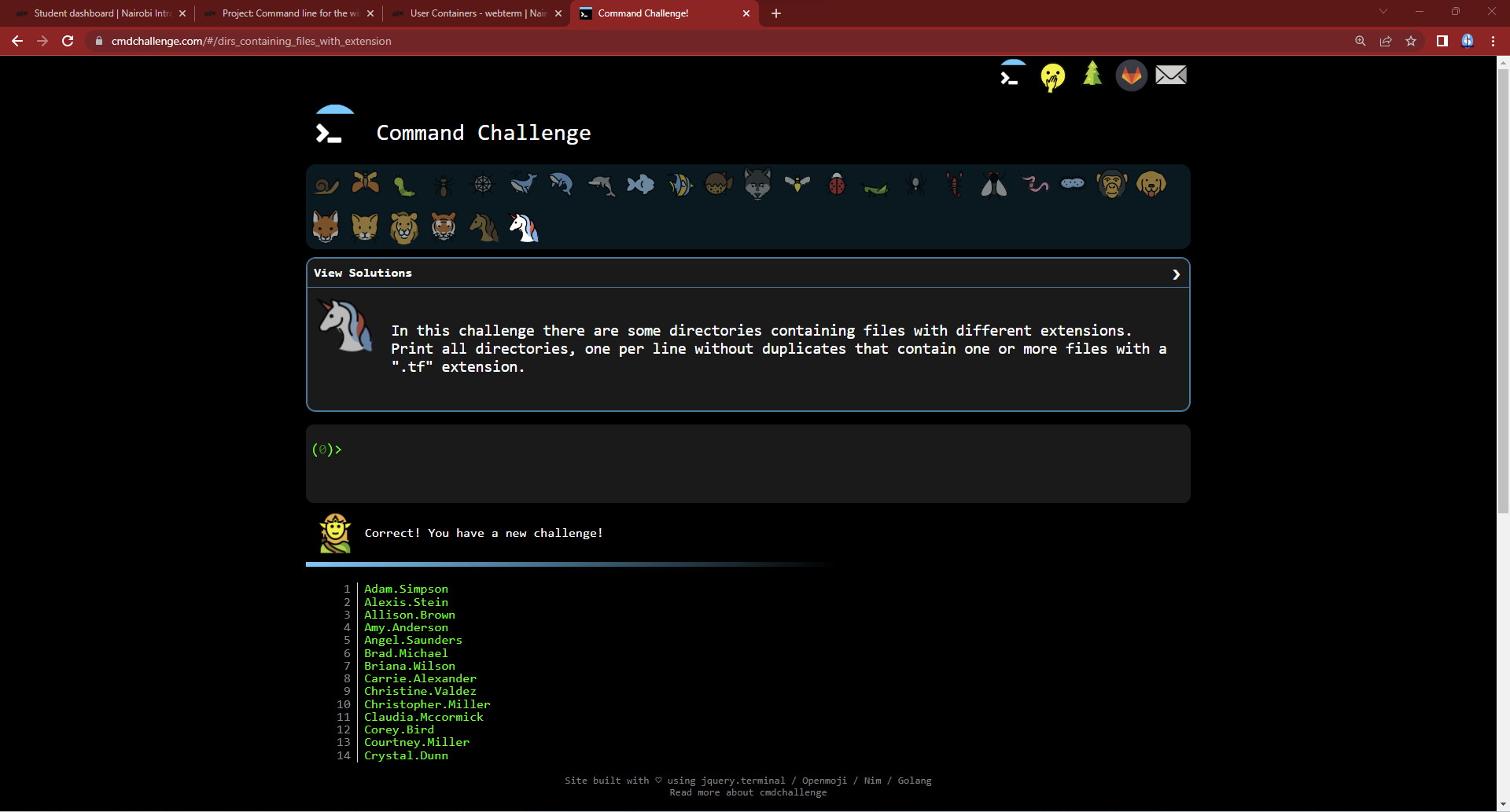The height and width of the screenshot is (812, 1510).
Task: Click the evergreen tree icon
Action: point(1092,75)
